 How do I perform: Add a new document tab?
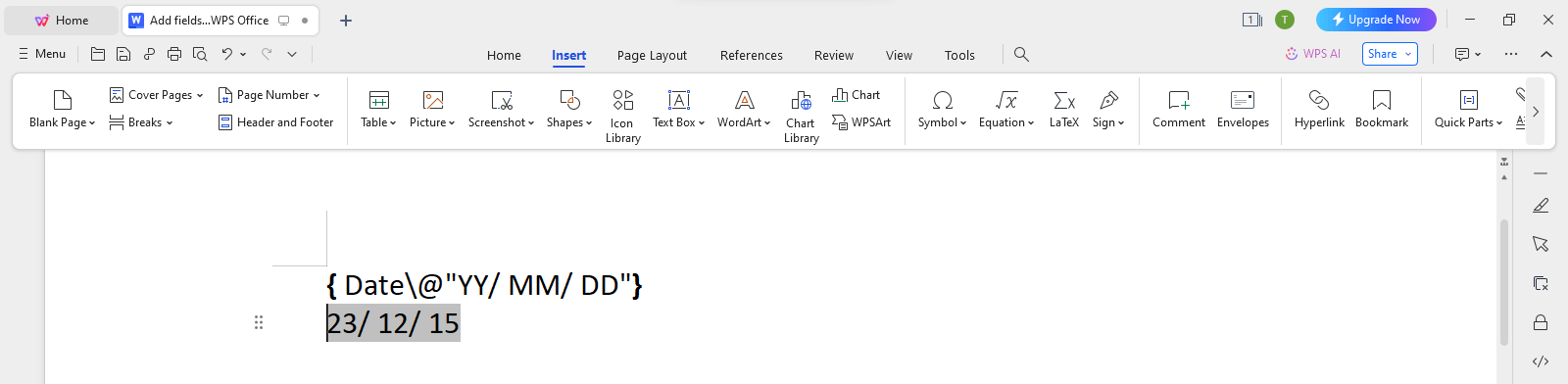(345, 20)
